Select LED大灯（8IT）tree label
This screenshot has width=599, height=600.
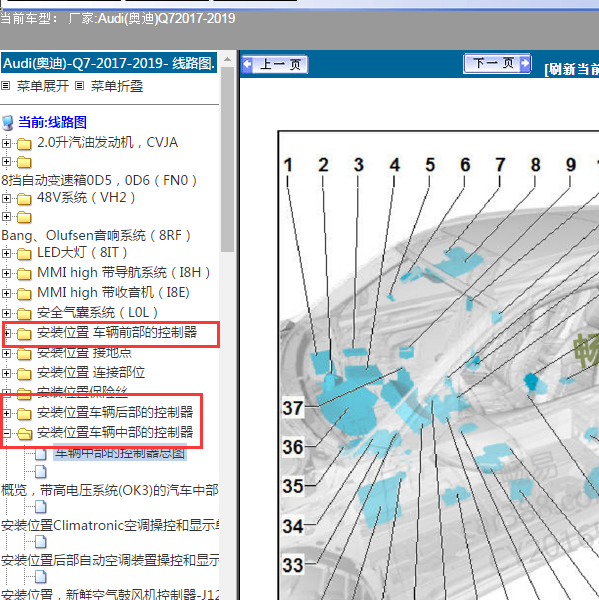[82, 252]
